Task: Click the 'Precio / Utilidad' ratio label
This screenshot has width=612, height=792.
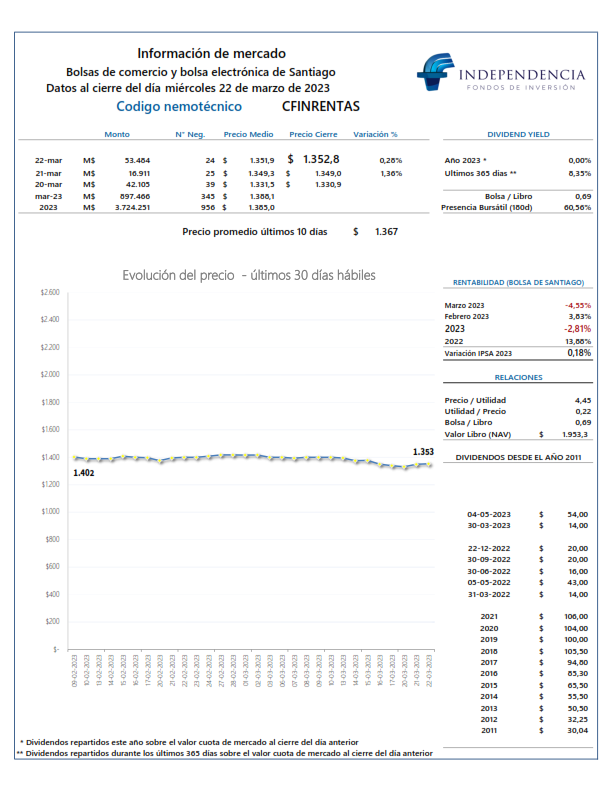Action: (475, 401)
